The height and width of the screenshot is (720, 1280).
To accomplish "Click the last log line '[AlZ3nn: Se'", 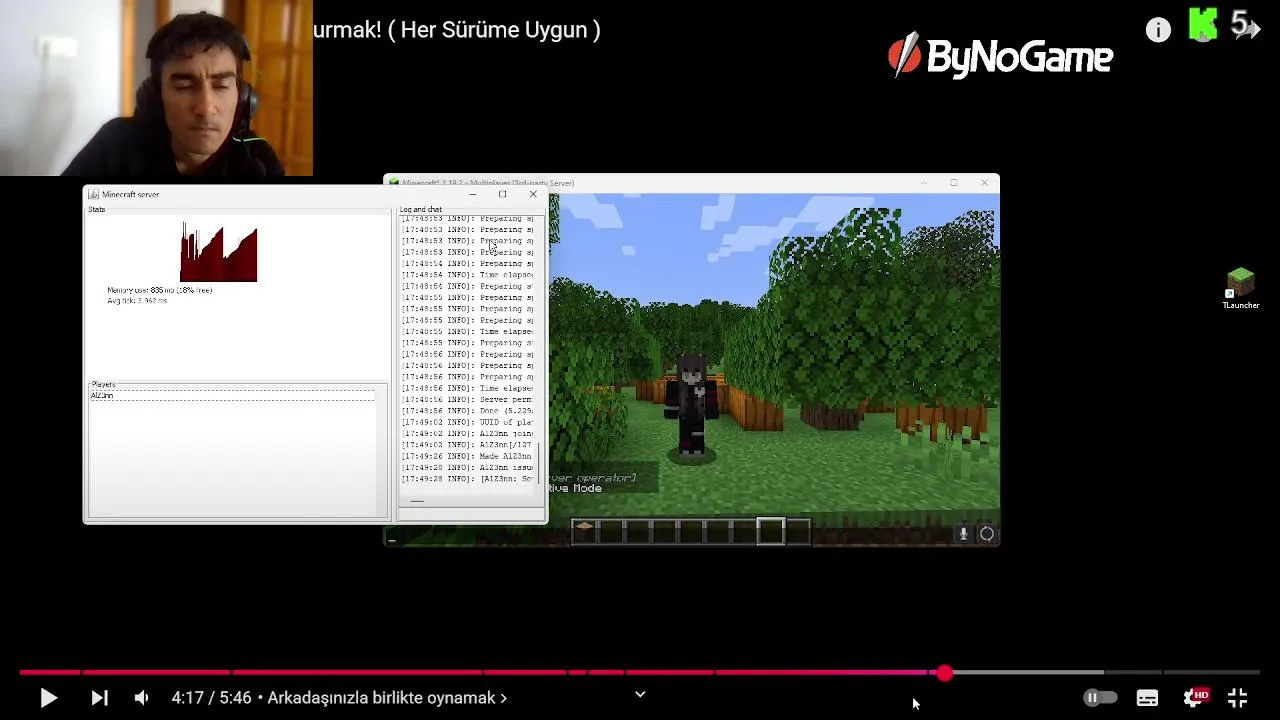I will pyautogui.click(x=467, y=479).
